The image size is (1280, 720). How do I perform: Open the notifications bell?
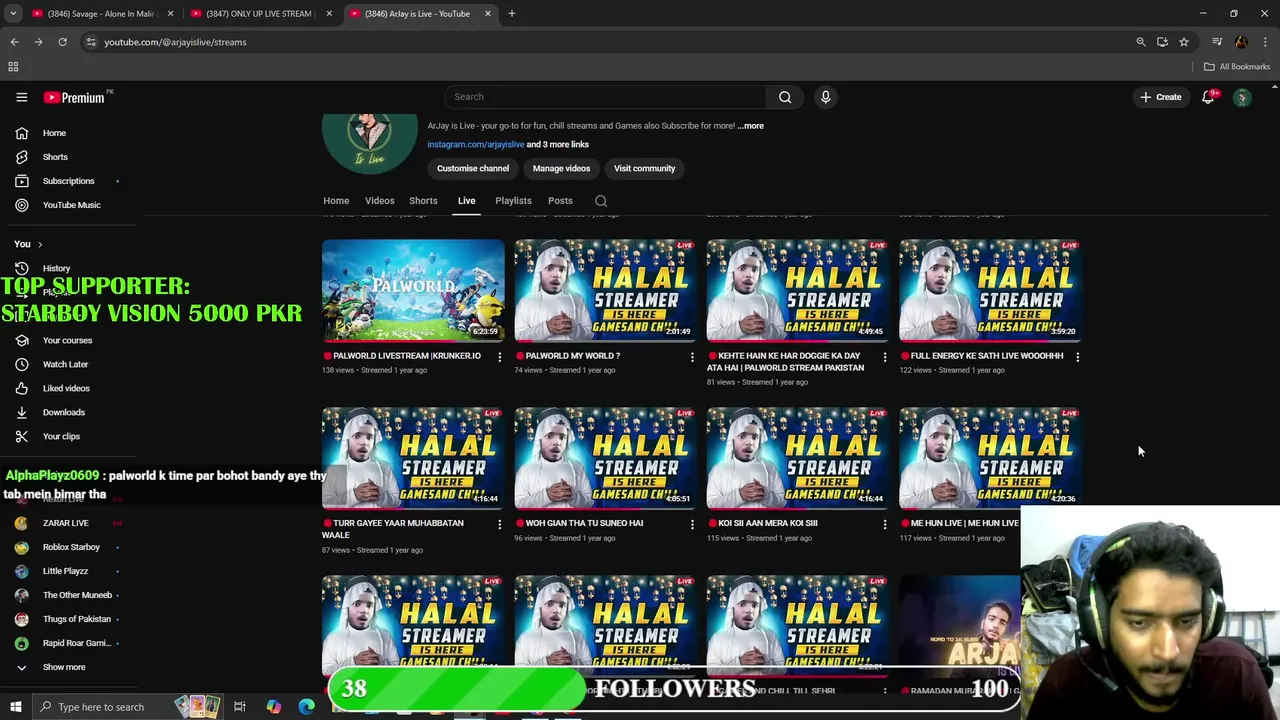pos(1208,97)
